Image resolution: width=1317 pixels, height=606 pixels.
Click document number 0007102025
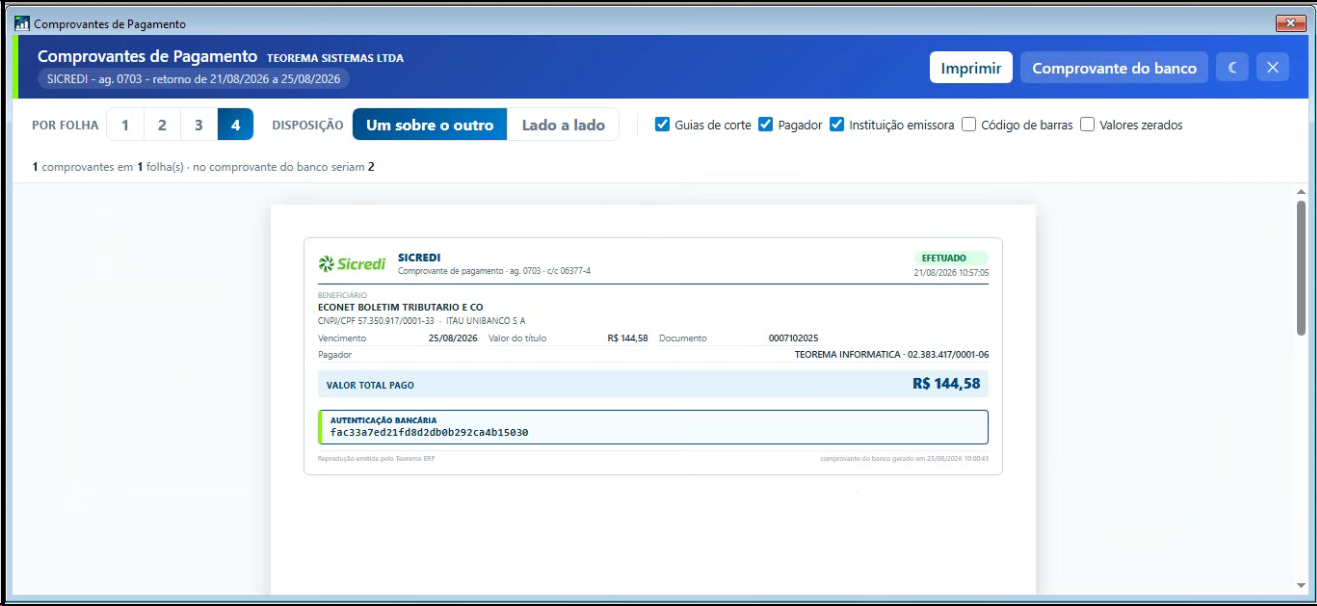click(793, 338)
